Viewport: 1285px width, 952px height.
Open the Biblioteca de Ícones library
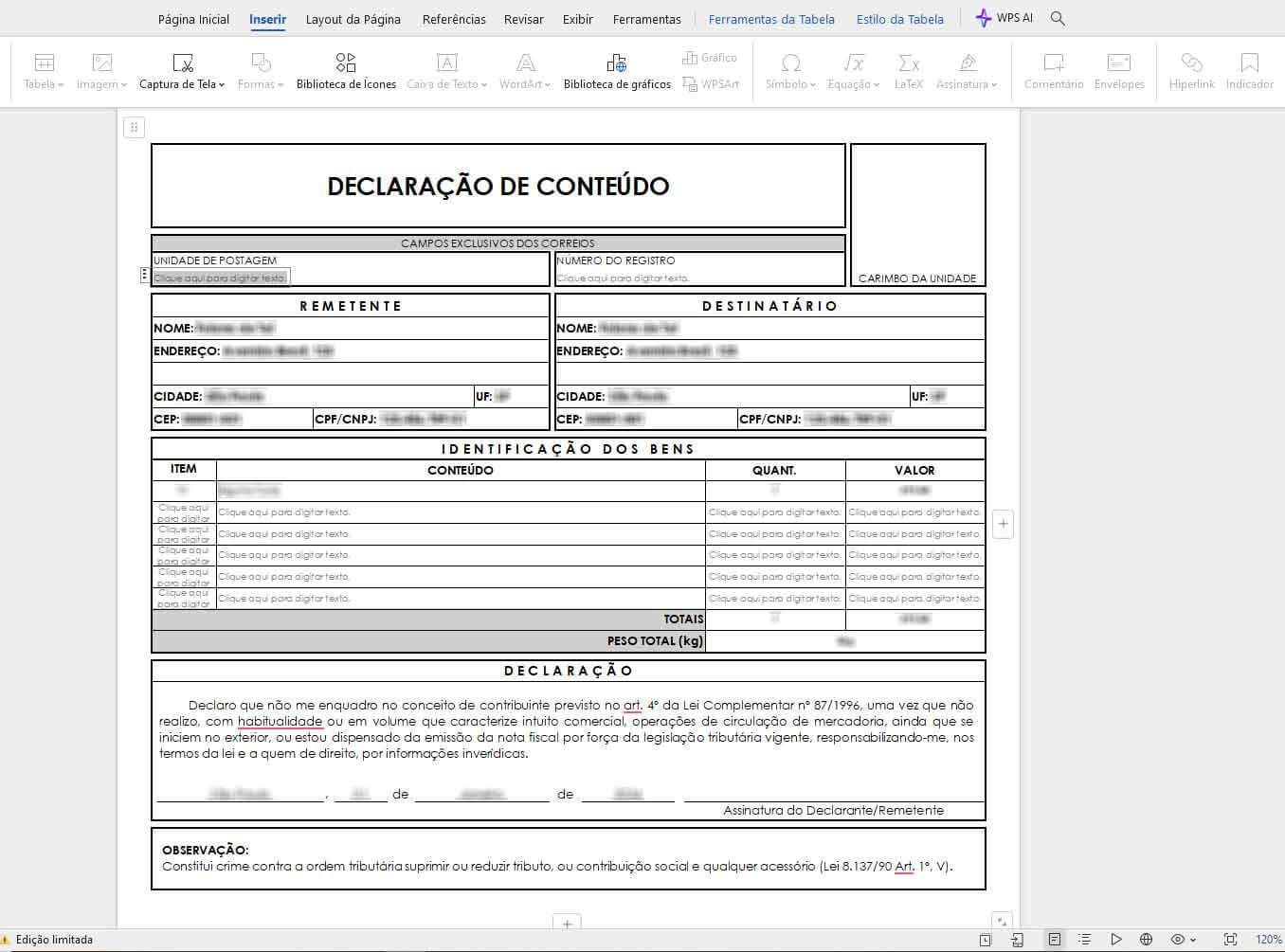tap(346, 72)
